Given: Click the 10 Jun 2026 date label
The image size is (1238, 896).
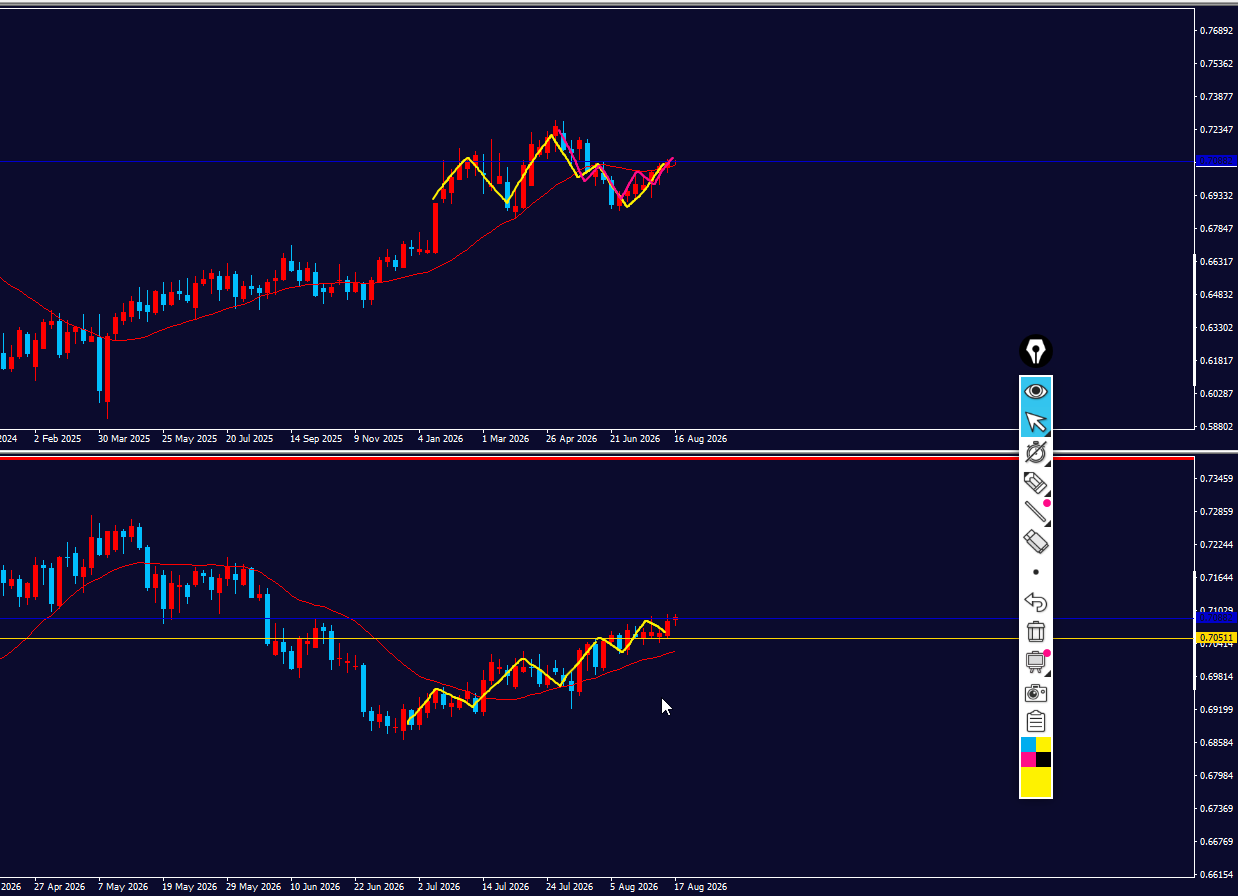Looking at the screenshot, I should pos(316,887).
